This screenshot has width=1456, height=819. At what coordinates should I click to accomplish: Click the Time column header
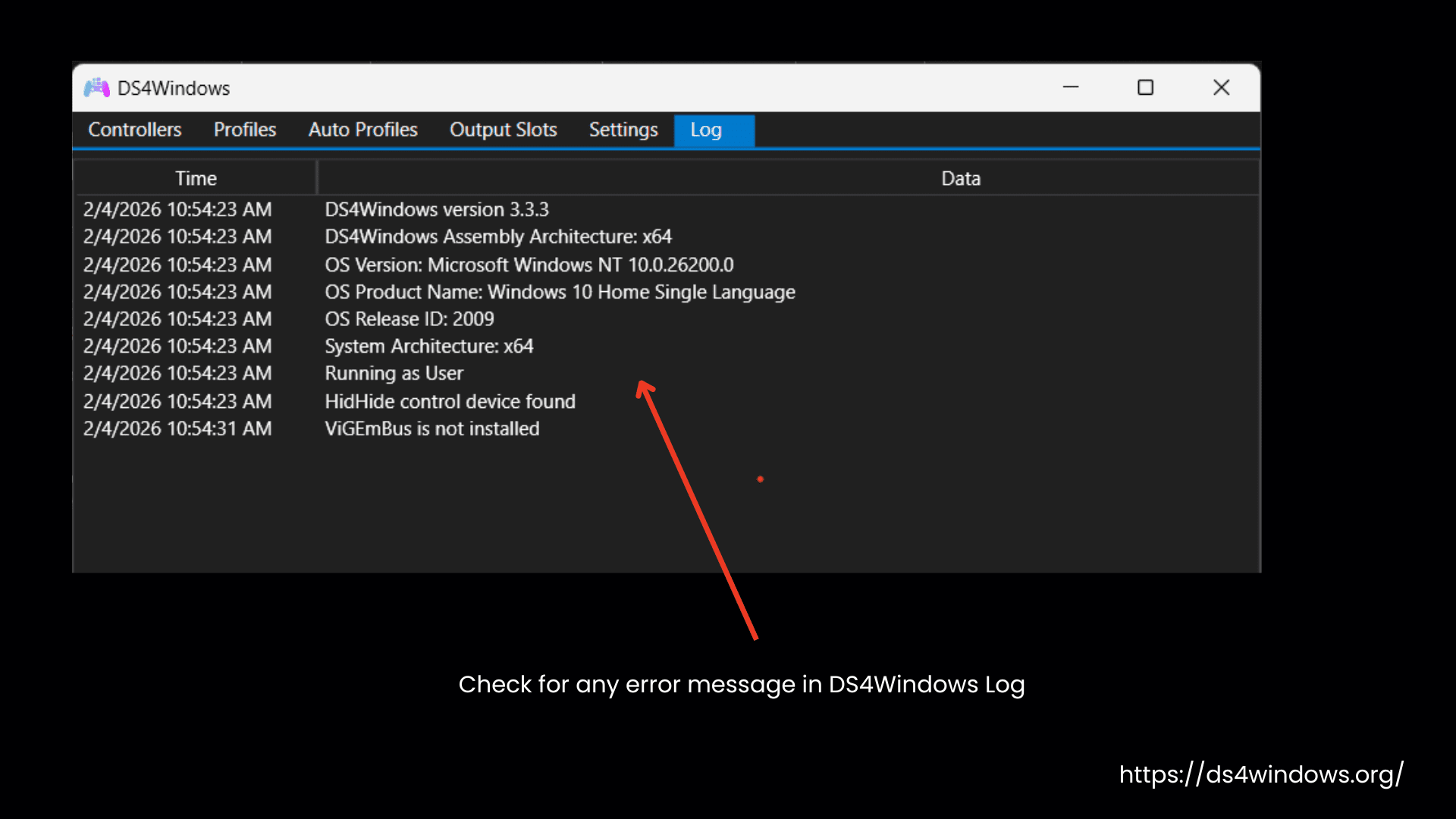pyautogui.click(x=196, y=178)
